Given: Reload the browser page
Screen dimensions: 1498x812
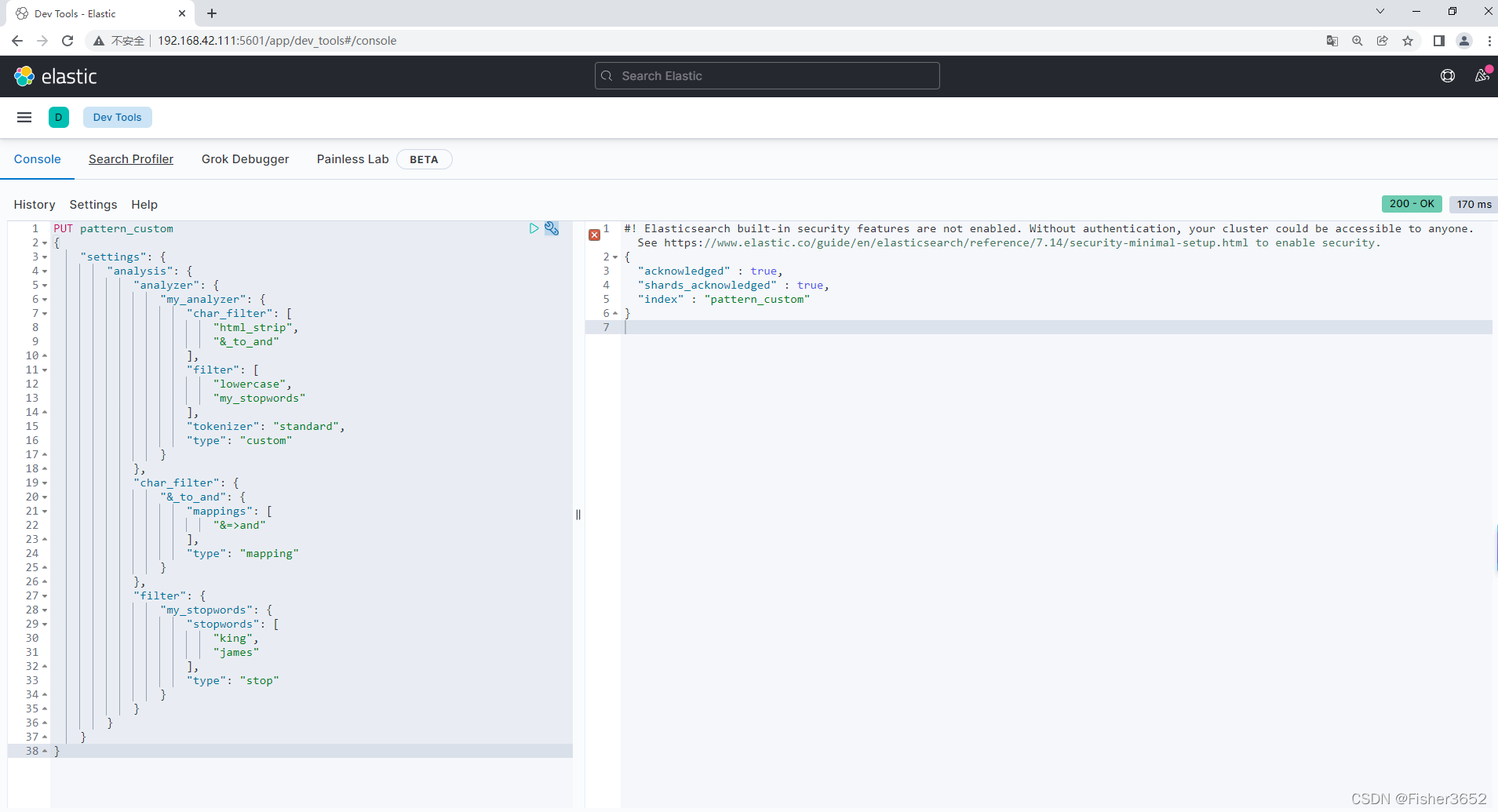Looking at the screenshot, I should click(67, 41).
